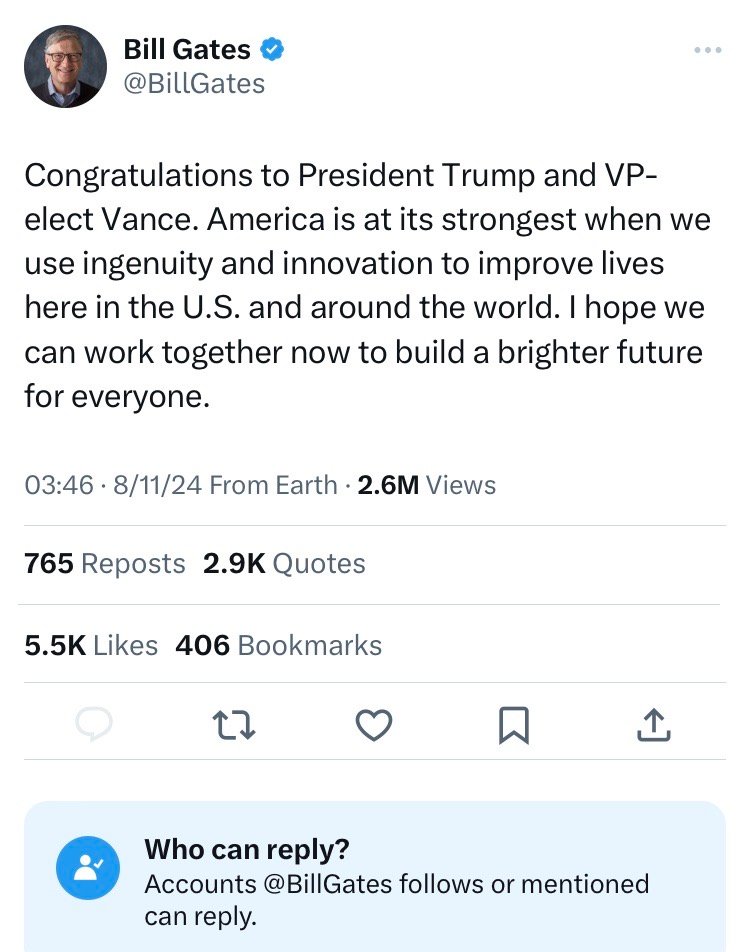The height and width of the screenshot is (952, 750).
Task: Open three-dot more options menu
Action: [x=707, y=50]
